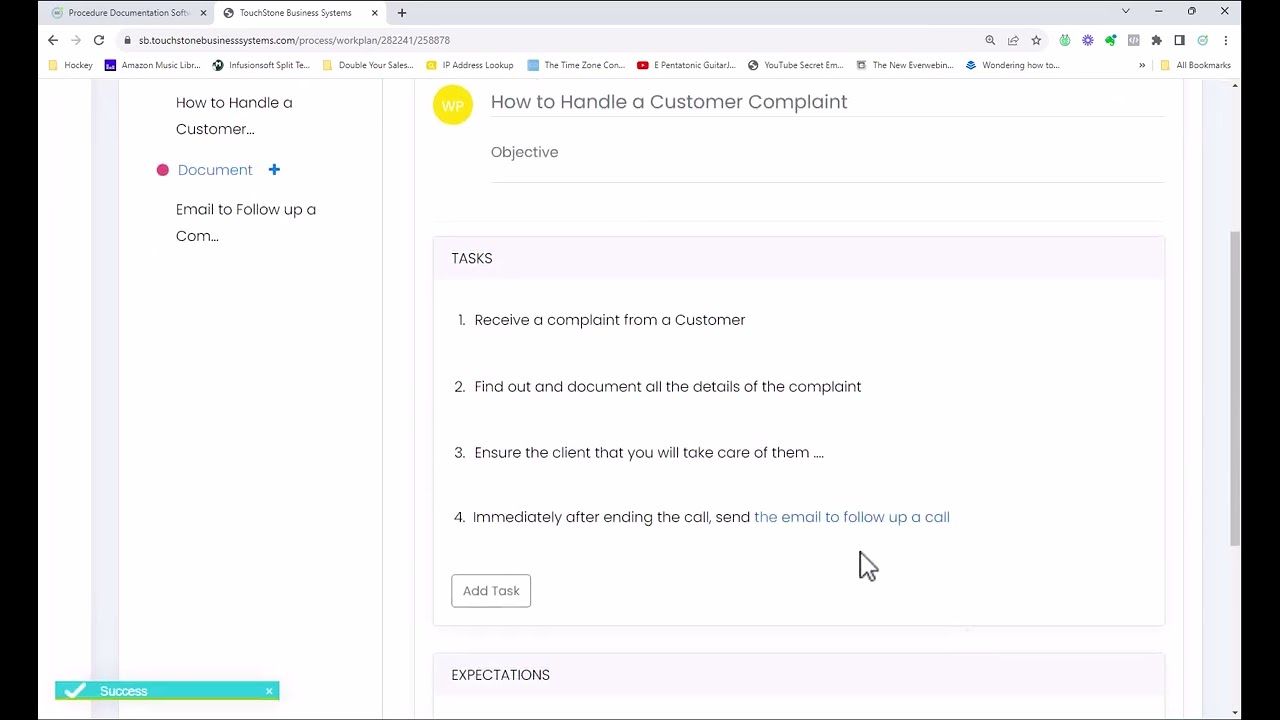Click the pink Document bullet dot
This screenshot has height=720, width=1280.
163,170
